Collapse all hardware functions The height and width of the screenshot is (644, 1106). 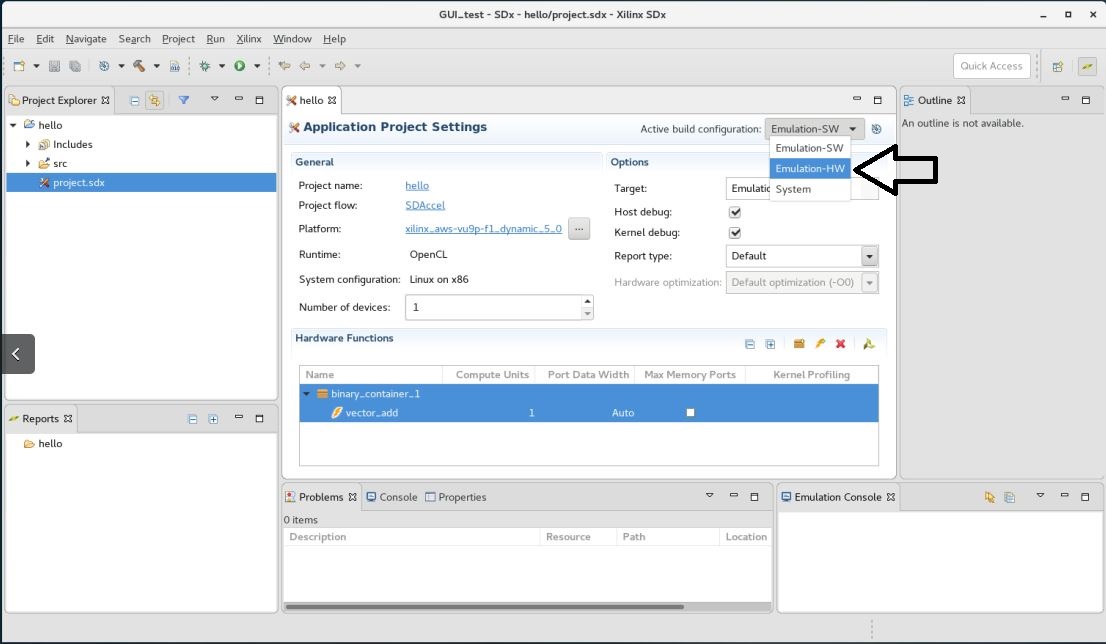(750, 344)
